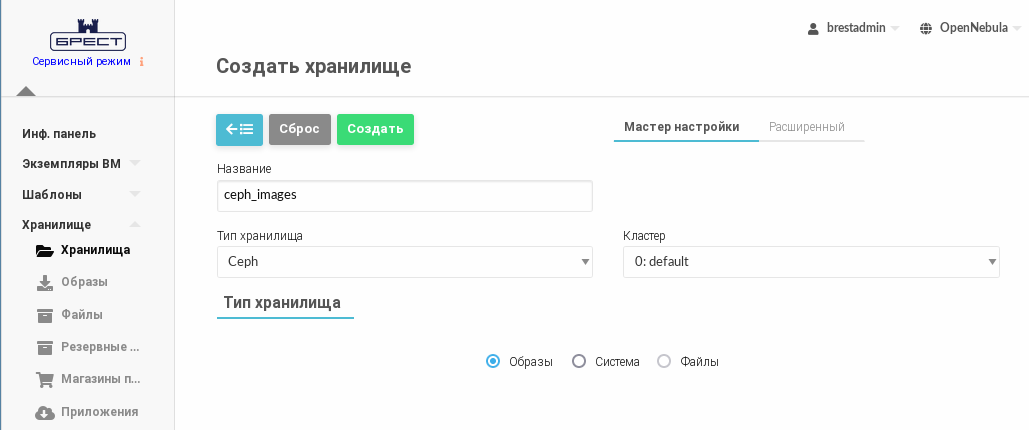The image size is (1029, 430).
Task: Select the Образы radio button
Action: click(493, 362)
